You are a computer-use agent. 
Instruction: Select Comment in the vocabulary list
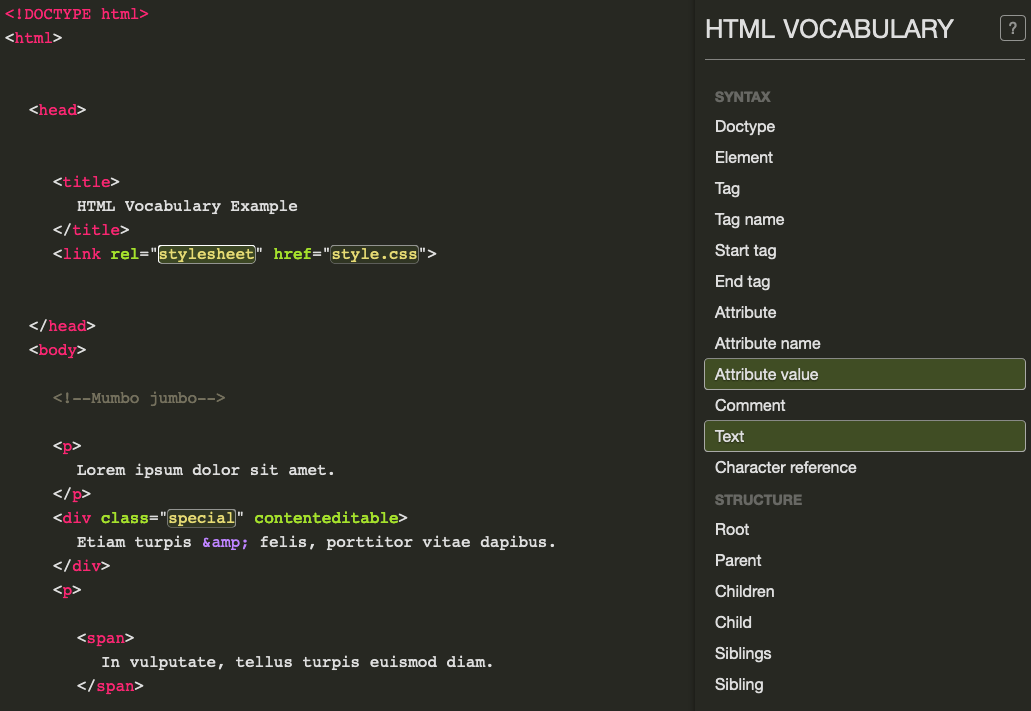click(750, 406)
